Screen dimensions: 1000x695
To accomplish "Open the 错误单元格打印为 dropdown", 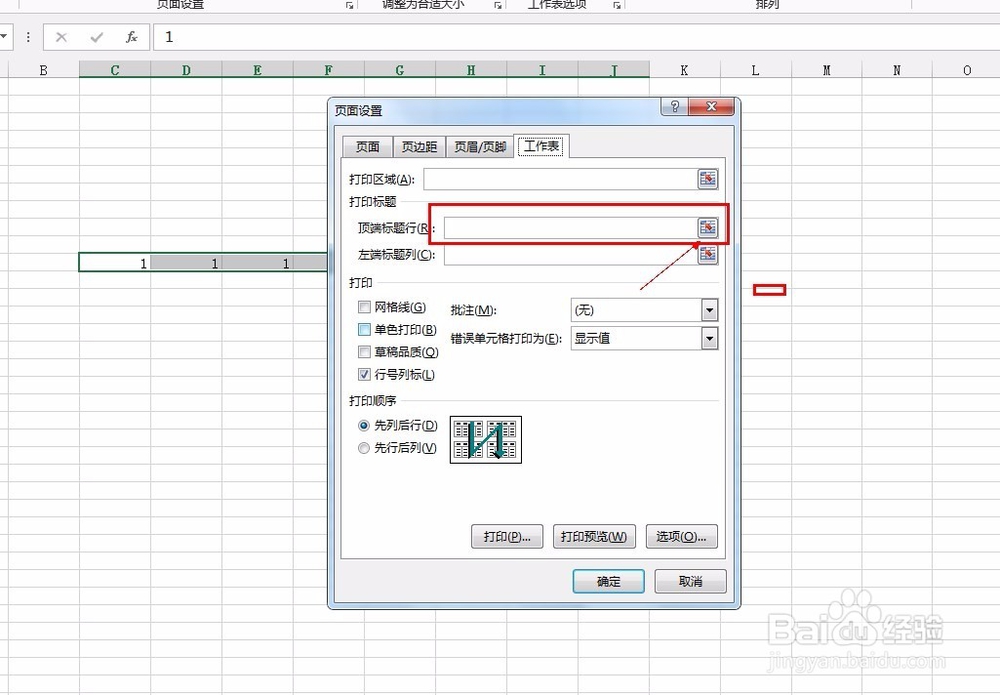I will (x=710, y=338).
